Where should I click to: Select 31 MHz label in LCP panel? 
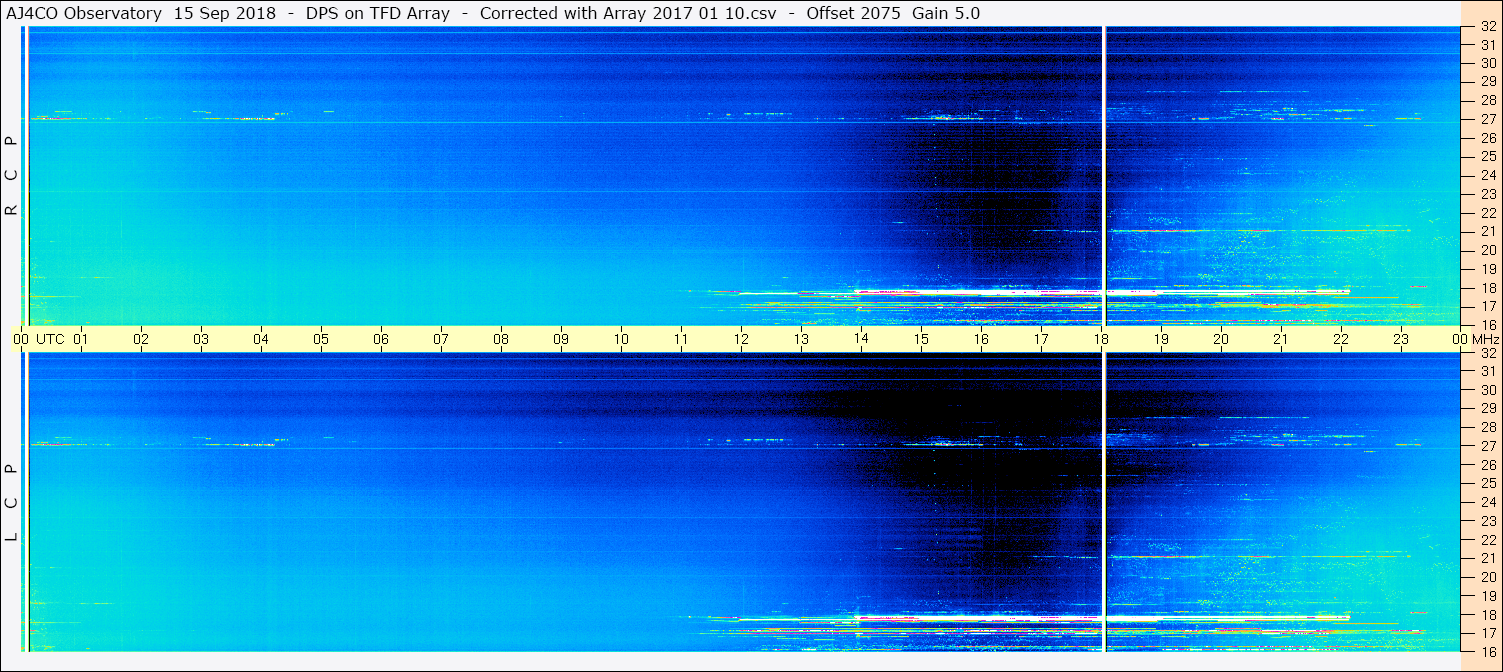1488,371
